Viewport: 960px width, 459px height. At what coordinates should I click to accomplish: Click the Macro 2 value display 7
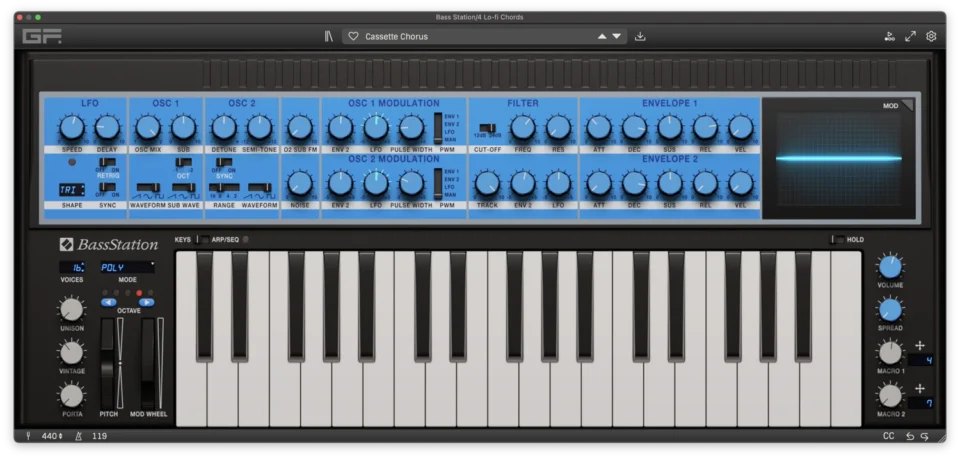[x=921, y=403]
